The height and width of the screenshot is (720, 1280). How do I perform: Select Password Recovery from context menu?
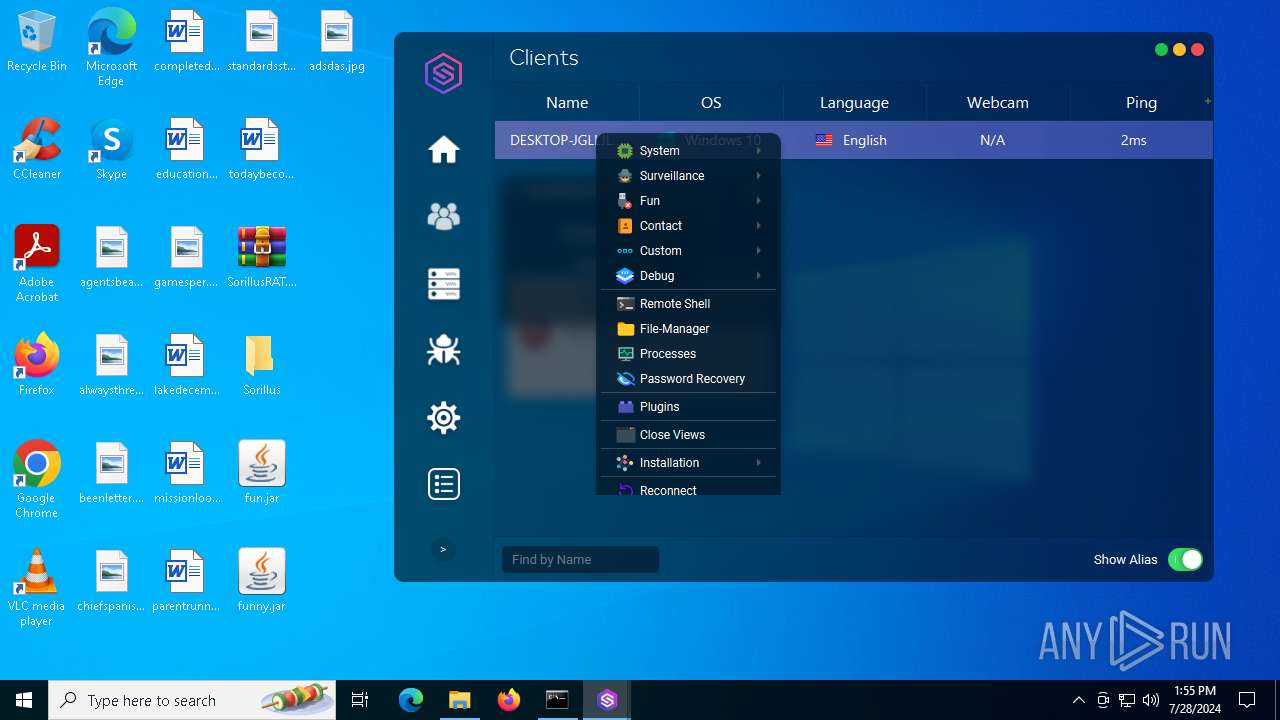tap(688, 379)
